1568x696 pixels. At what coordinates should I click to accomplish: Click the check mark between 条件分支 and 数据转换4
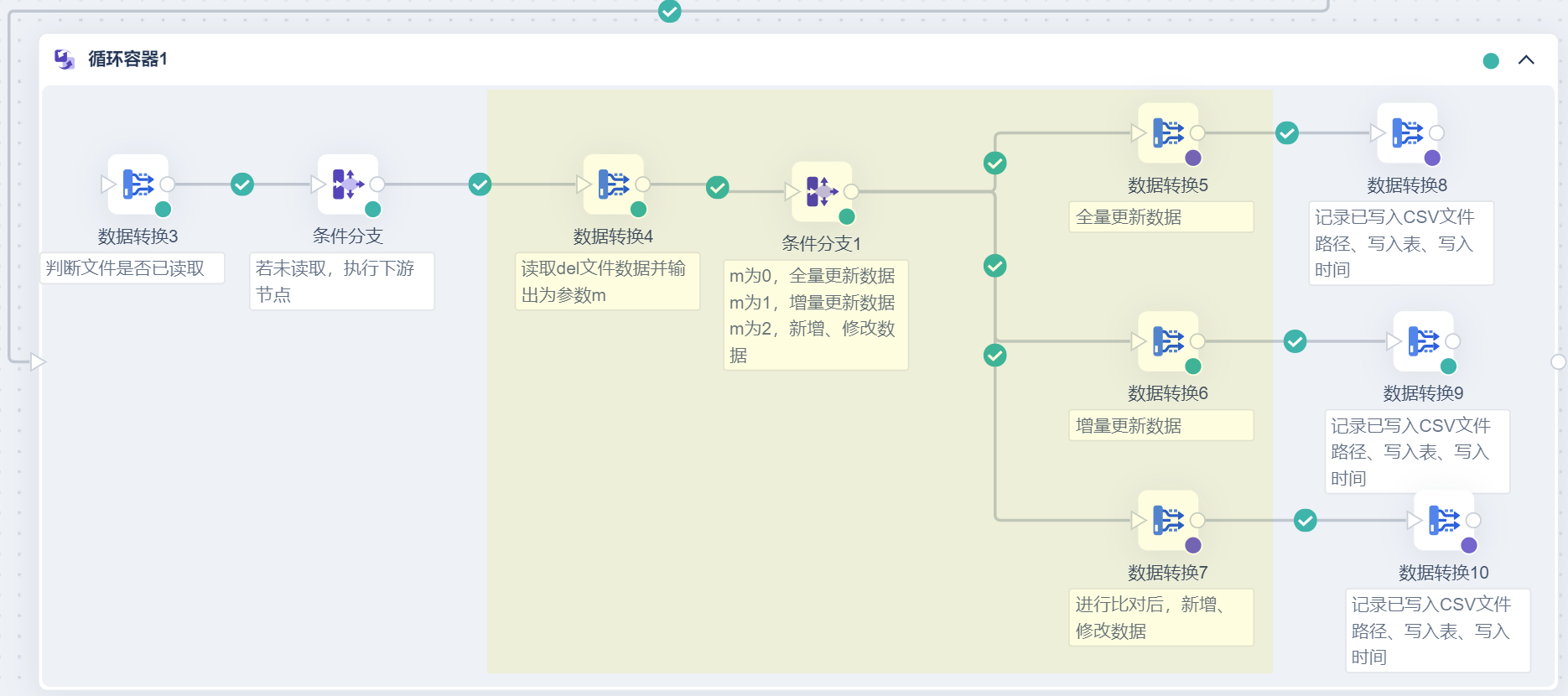point(480,184)
